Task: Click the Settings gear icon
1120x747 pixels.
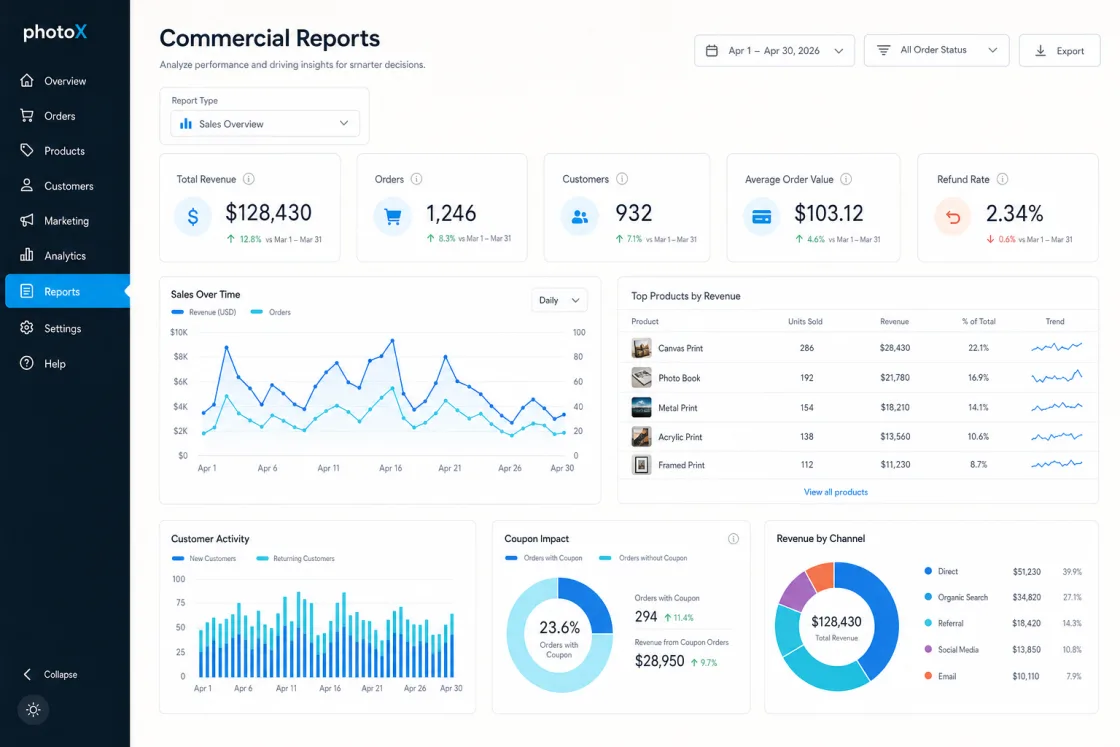Action: [26, 328]
